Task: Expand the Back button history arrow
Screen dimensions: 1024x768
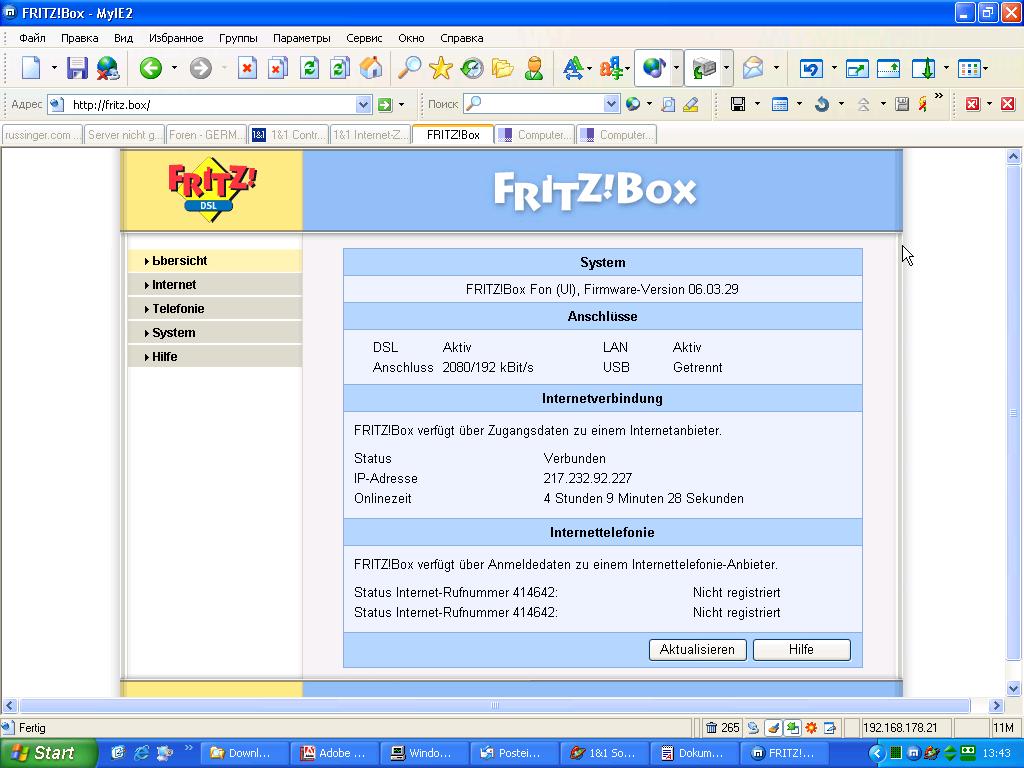Action: pos(174,68)
